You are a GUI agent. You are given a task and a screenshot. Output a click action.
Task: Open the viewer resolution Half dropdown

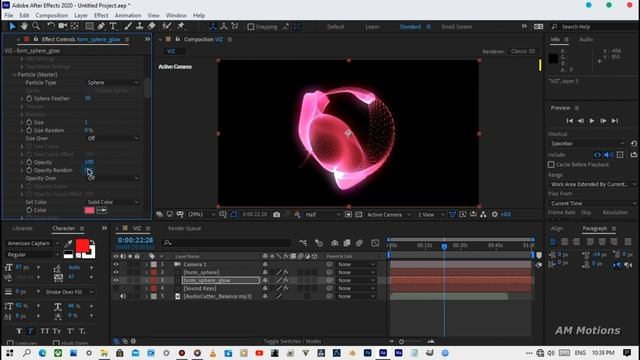322,214
